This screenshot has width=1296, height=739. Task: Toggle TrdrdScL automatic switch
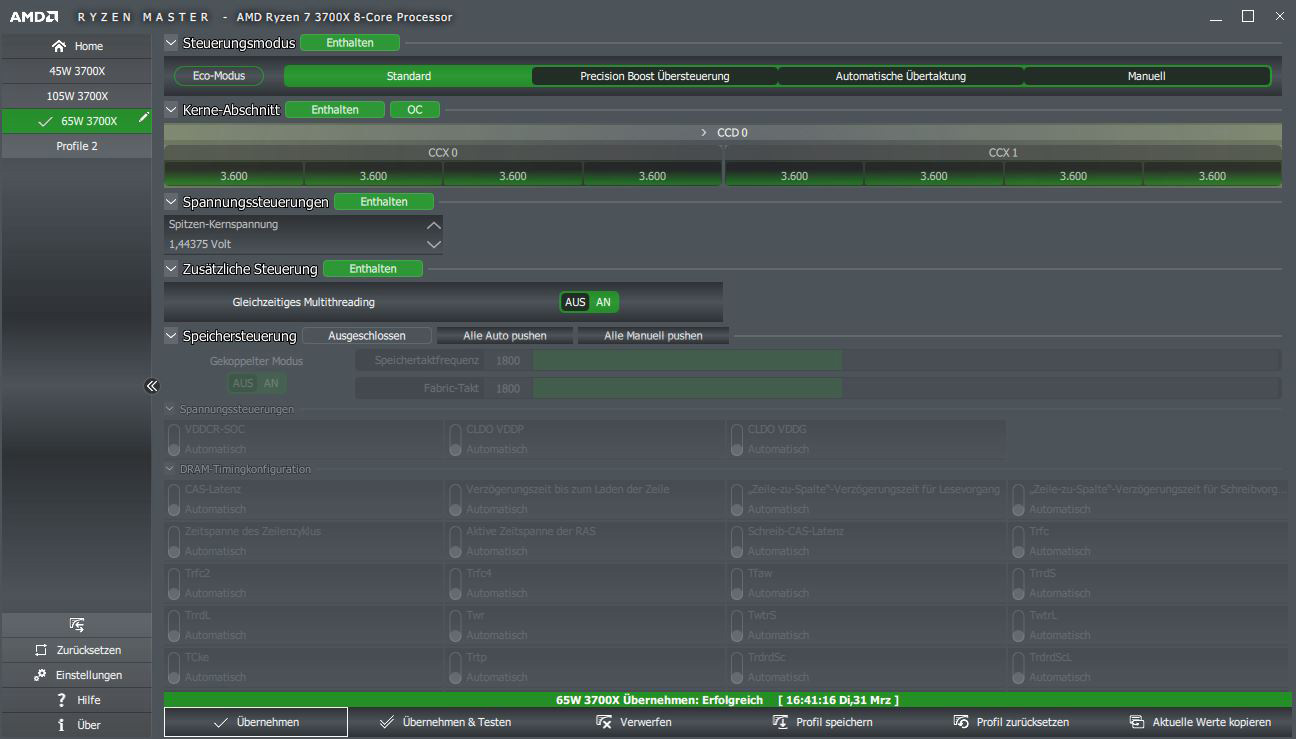tap(1018, 667)
